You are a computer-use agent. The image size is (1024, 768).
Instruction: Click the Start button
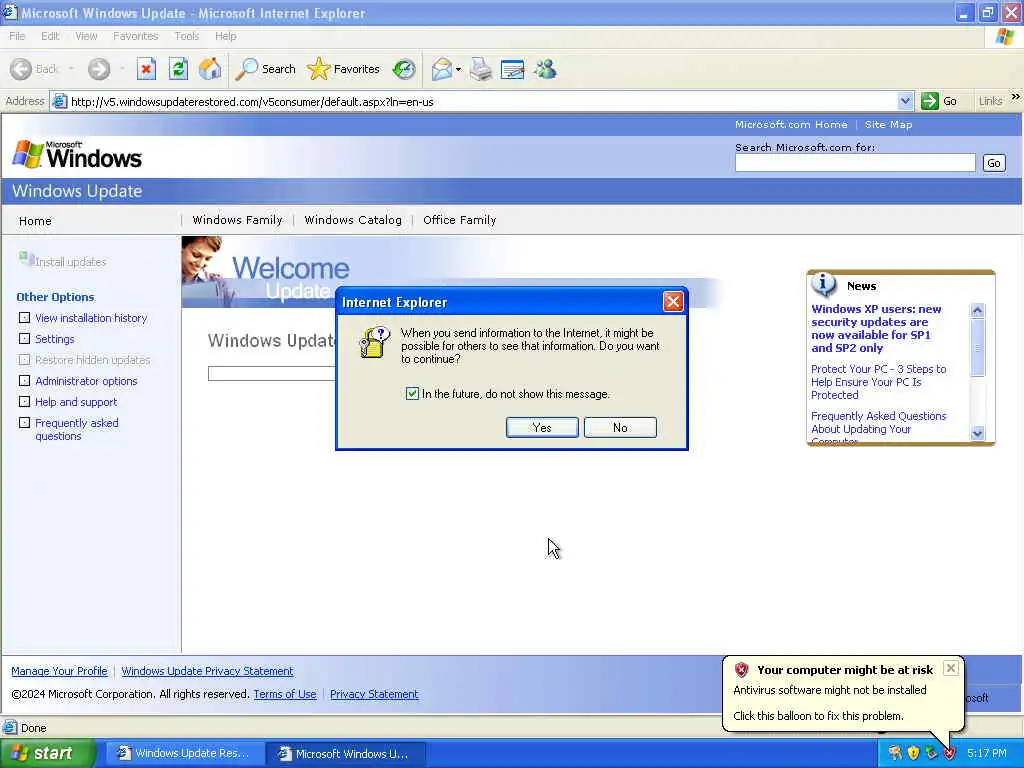tap(46, 753)
